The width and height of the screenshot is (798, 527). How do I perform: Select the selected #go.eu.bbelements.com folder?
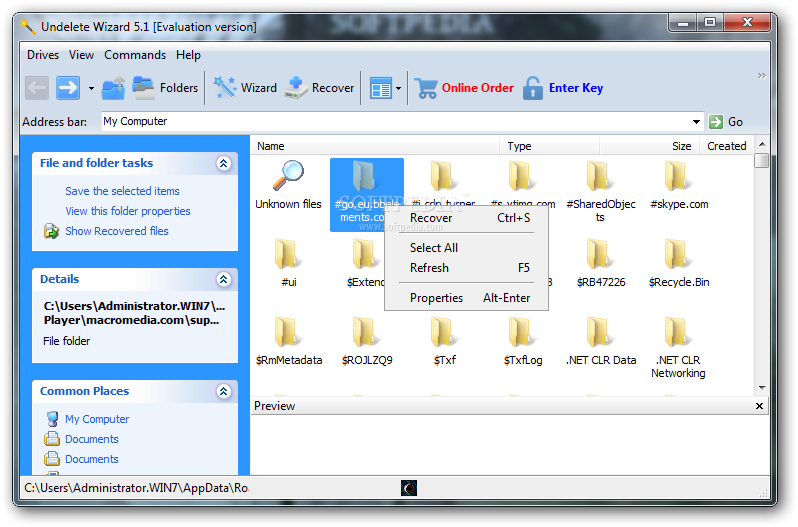pos(366,194)
